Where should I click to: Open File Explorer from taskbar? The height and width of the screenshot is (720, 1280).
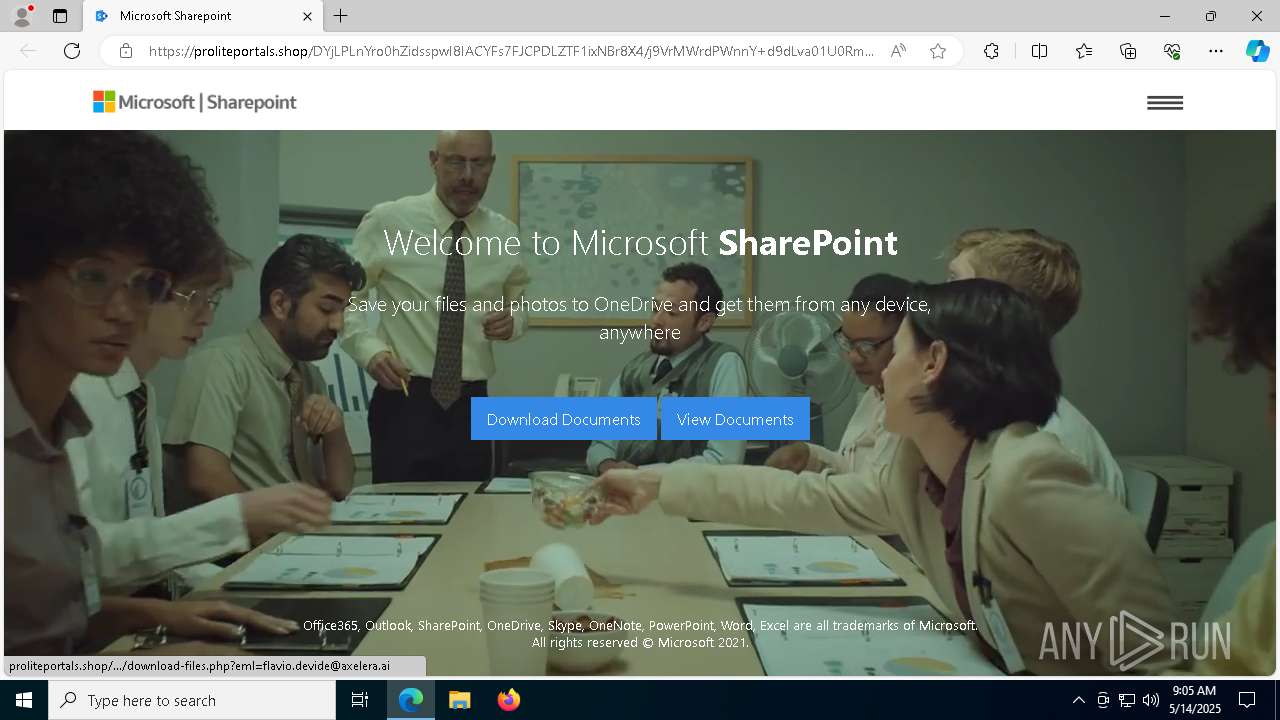(x=459, y=700)
